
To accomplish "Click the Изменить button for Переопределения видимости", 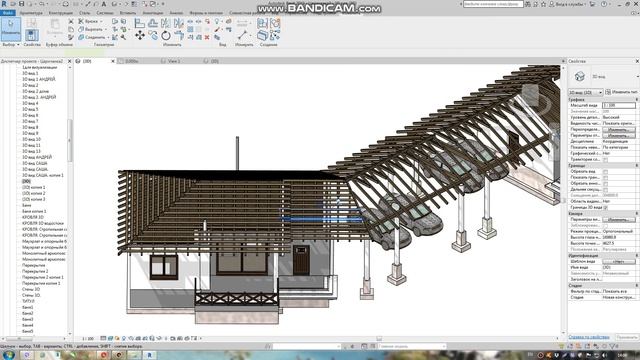I will pos(618,129).
